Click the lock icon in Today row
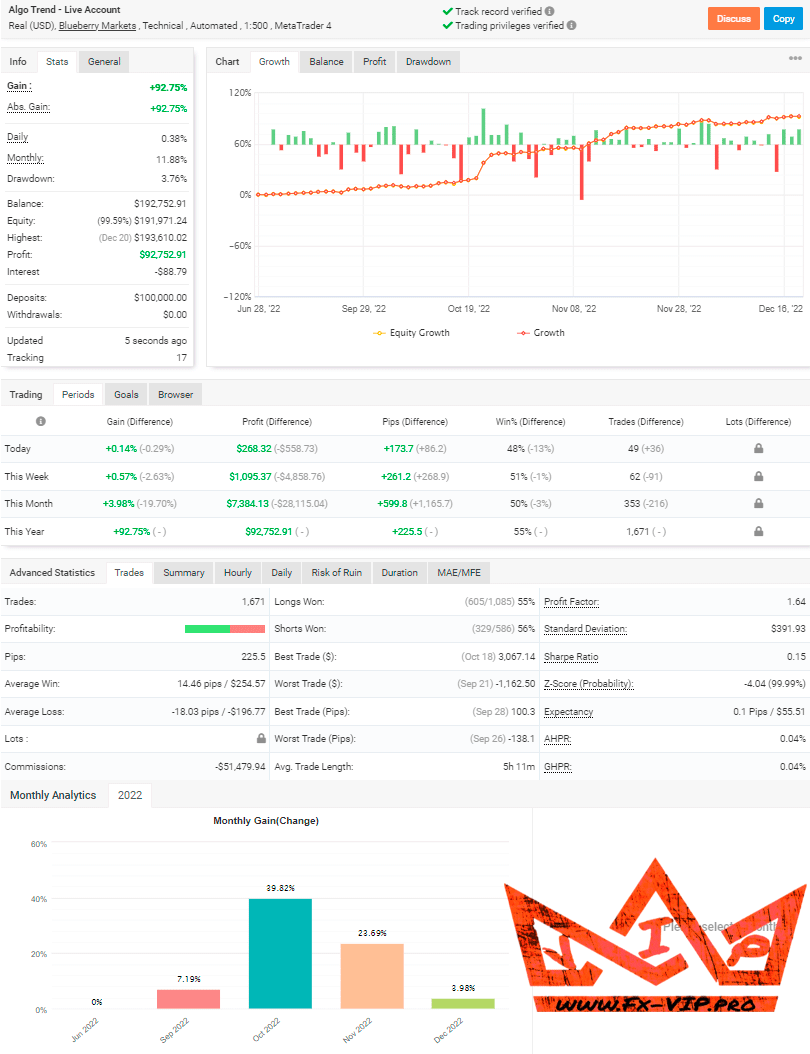The height and width of the screenshot is (1054, 810). click(759, 449)
